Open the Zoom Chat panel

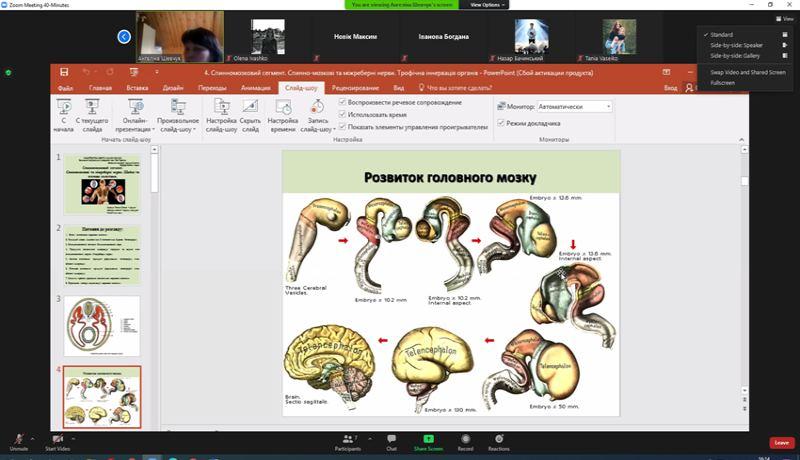(391, 439)
